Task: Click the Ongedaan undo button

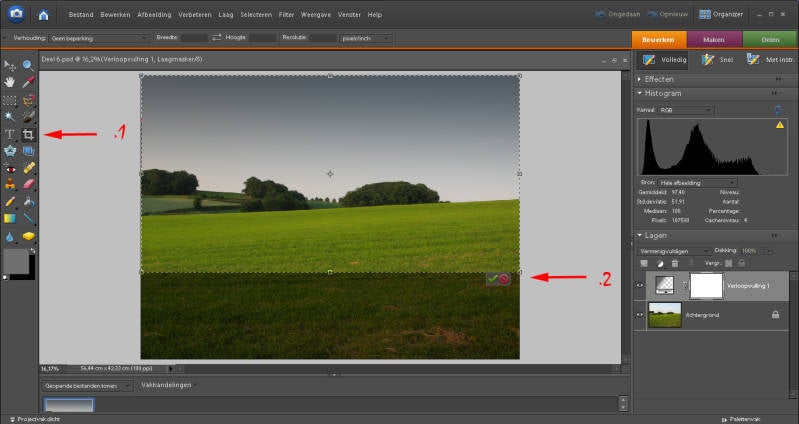Action: (619, 15)
